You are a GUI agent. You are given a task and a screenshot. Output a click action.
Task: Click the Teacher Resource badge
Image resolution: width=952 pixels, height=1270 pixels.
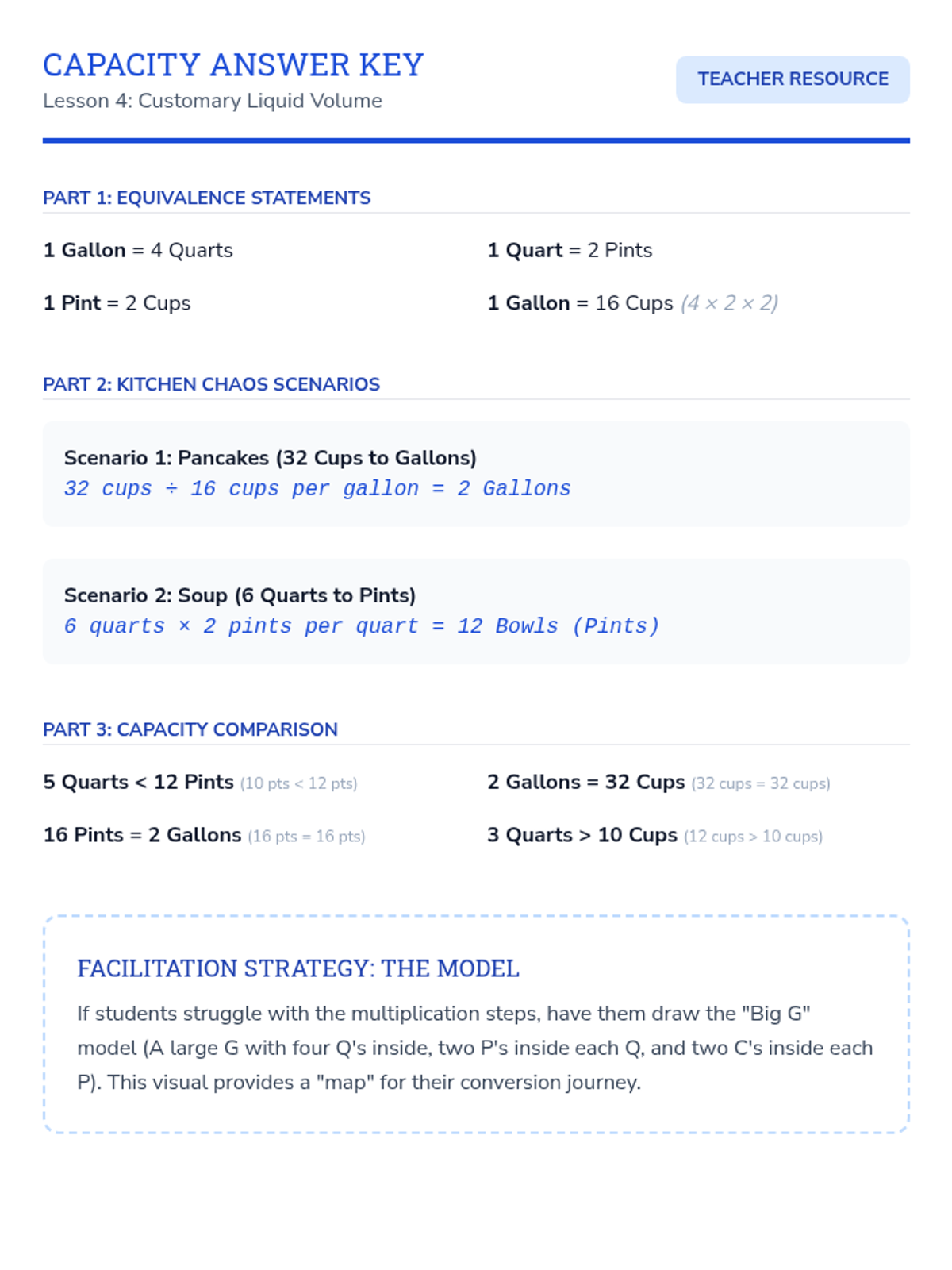point(793,79)
